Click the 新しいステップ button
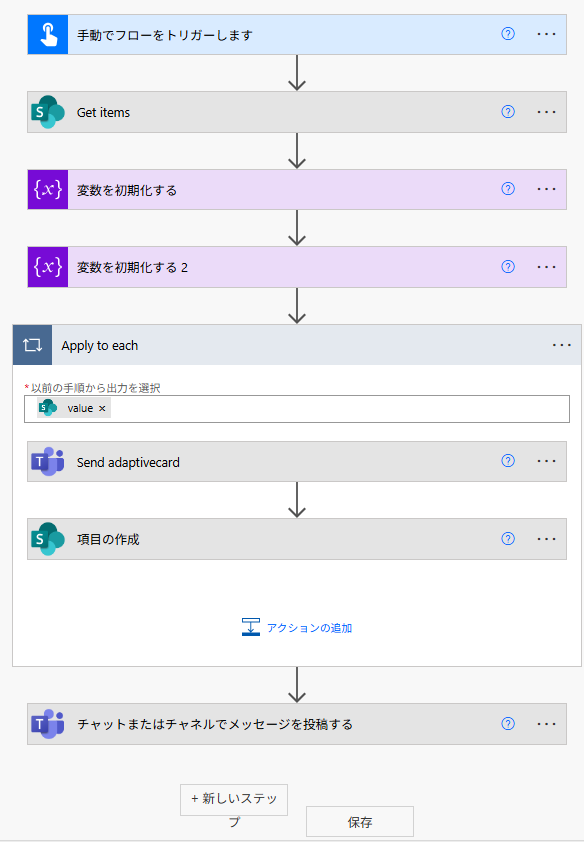The width and height of the screenshot is (584, 842). point(234,800)
